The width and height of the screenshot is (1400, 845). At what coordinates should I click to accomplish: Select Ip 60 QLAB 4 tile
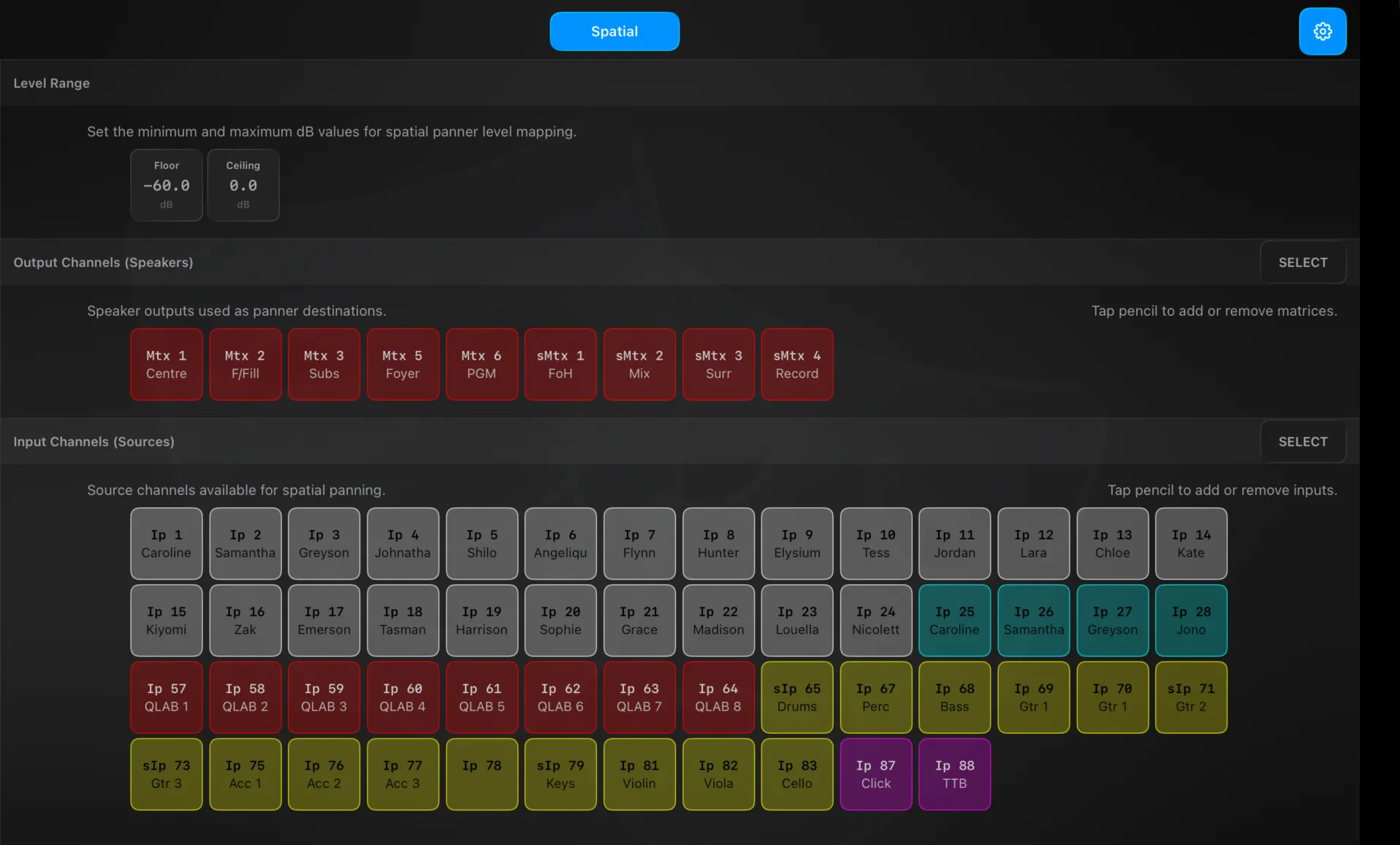point(403,697)
